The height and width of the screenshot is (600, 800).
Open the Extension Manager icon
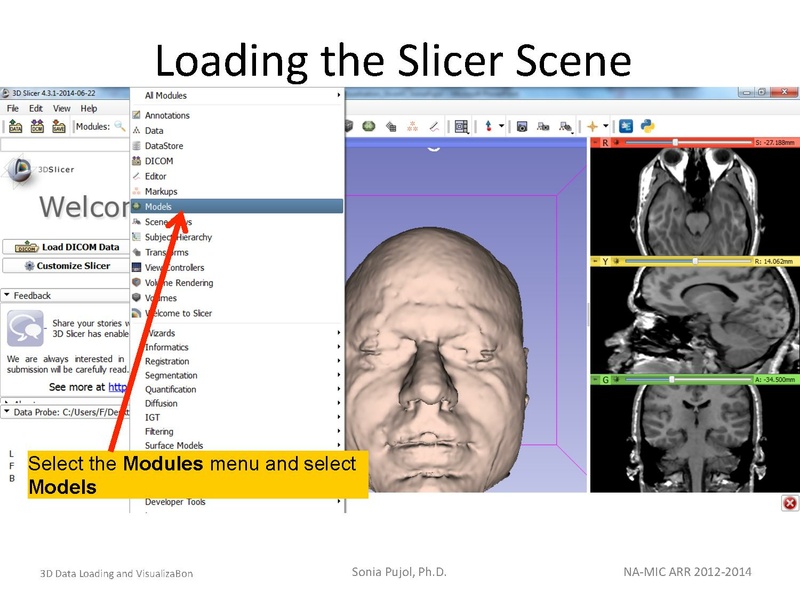[626, 126]
